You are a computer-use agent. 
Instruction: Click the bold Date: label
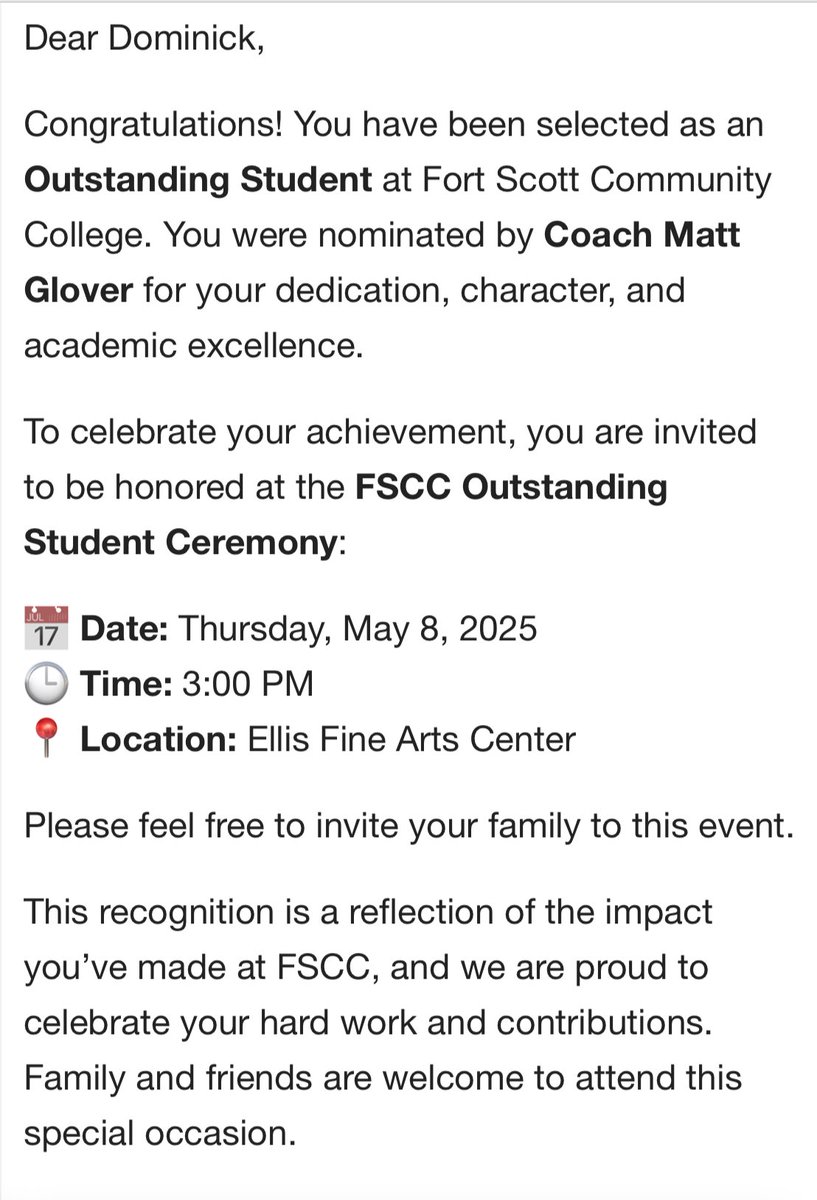[x=124, y=628]
